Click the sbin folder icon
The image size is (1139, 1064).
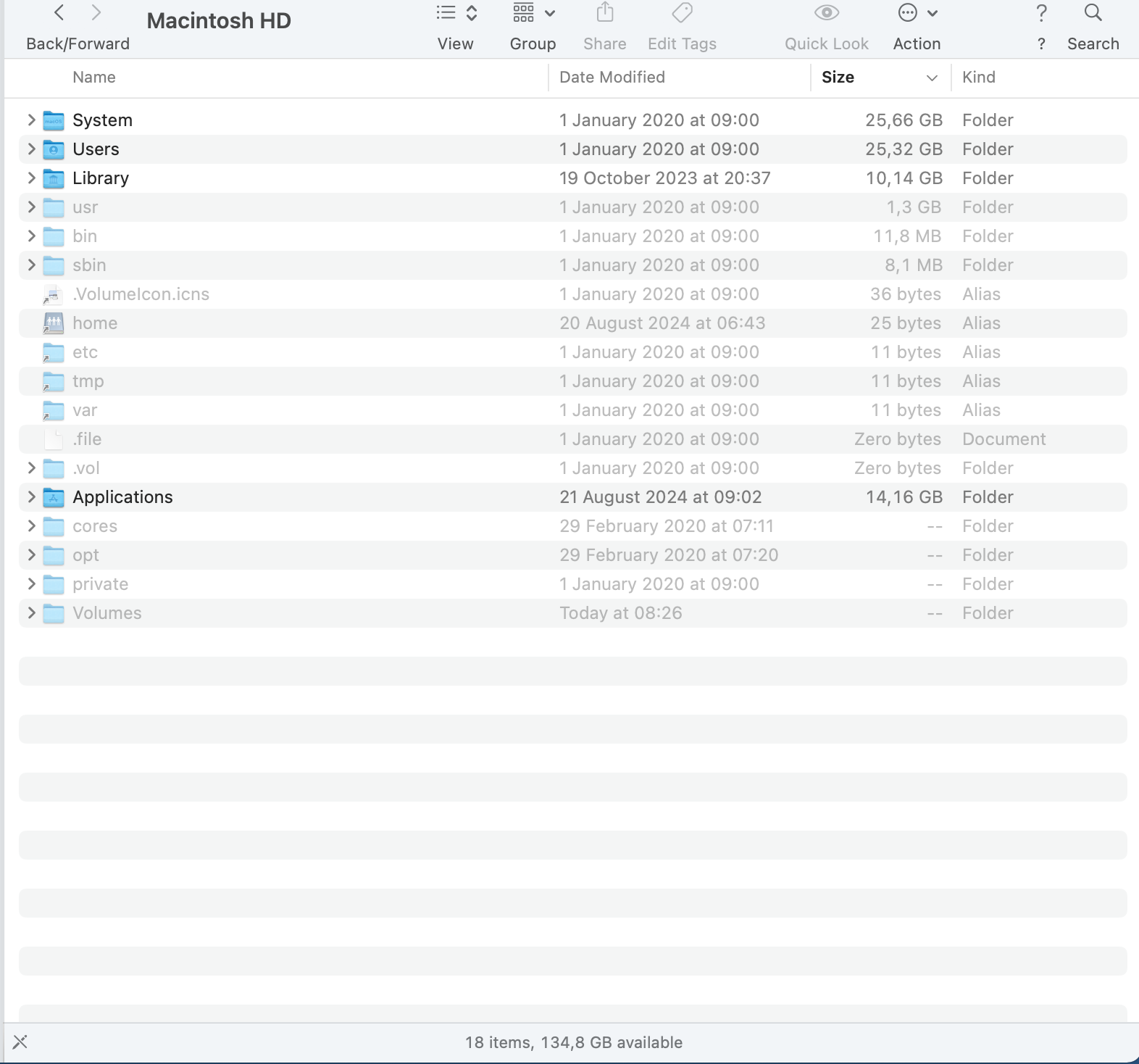(54, 265)
